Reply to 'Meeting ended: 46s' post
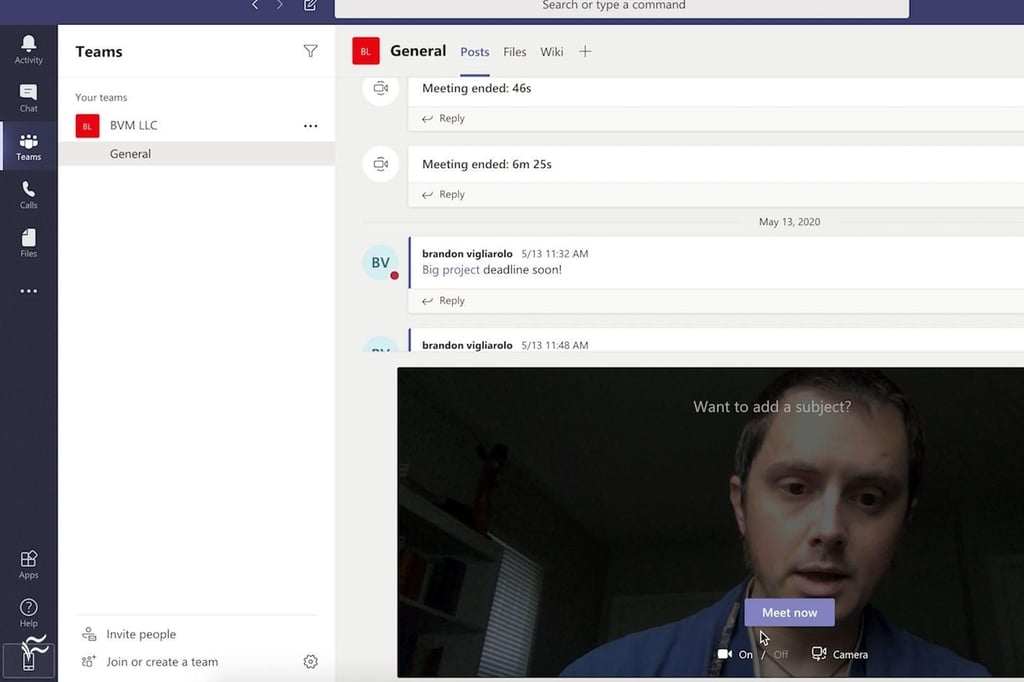This screenshot has width=1024, height=682. (x=444, y=118)
